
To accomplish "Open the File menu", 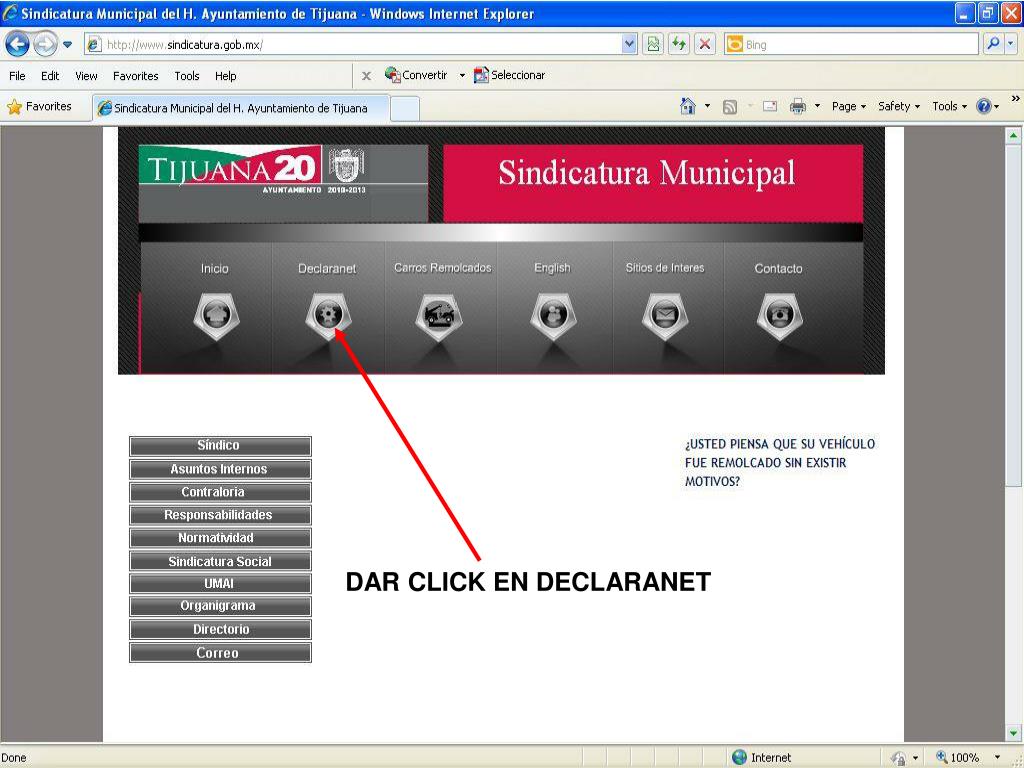I will pos(17,76).
